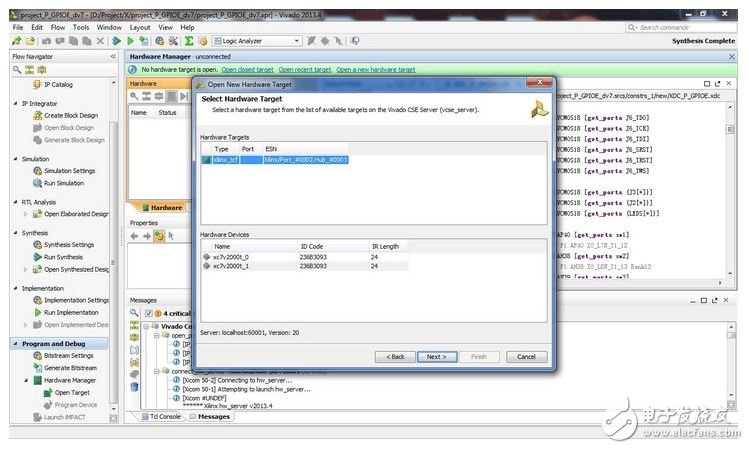Open Synthesis Settings gear icon
This screenshot has height=449, width=749.
[37, 245]
